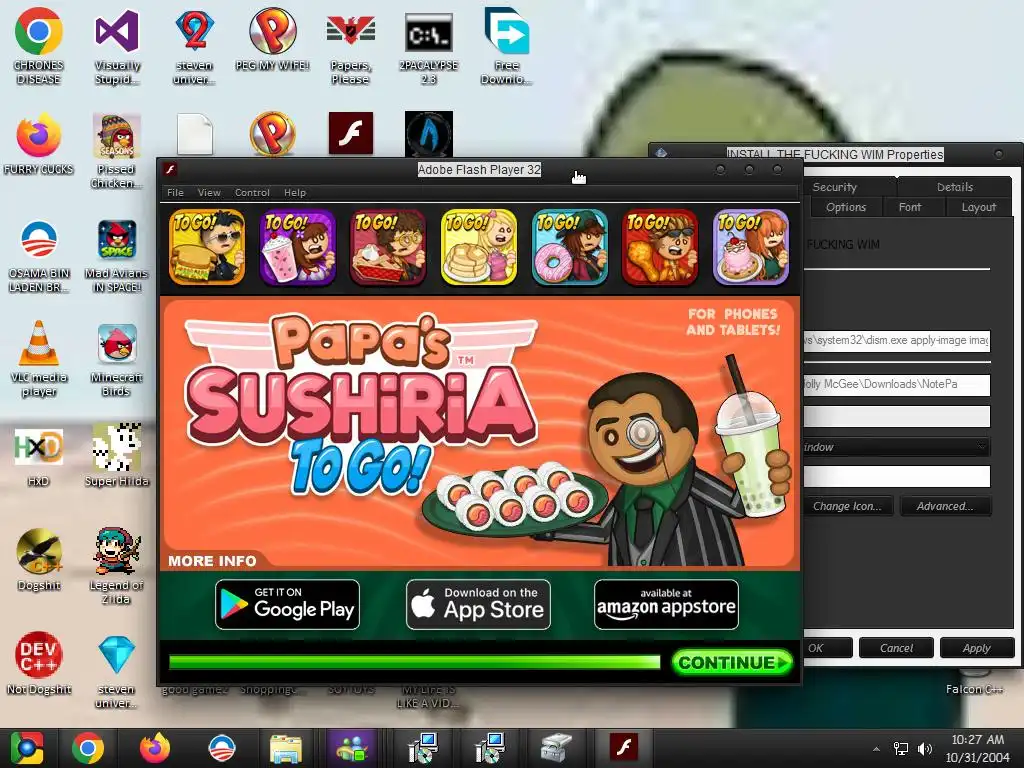
Task: Launch VLC media player from desktop
Action: (x=39, y=359)
